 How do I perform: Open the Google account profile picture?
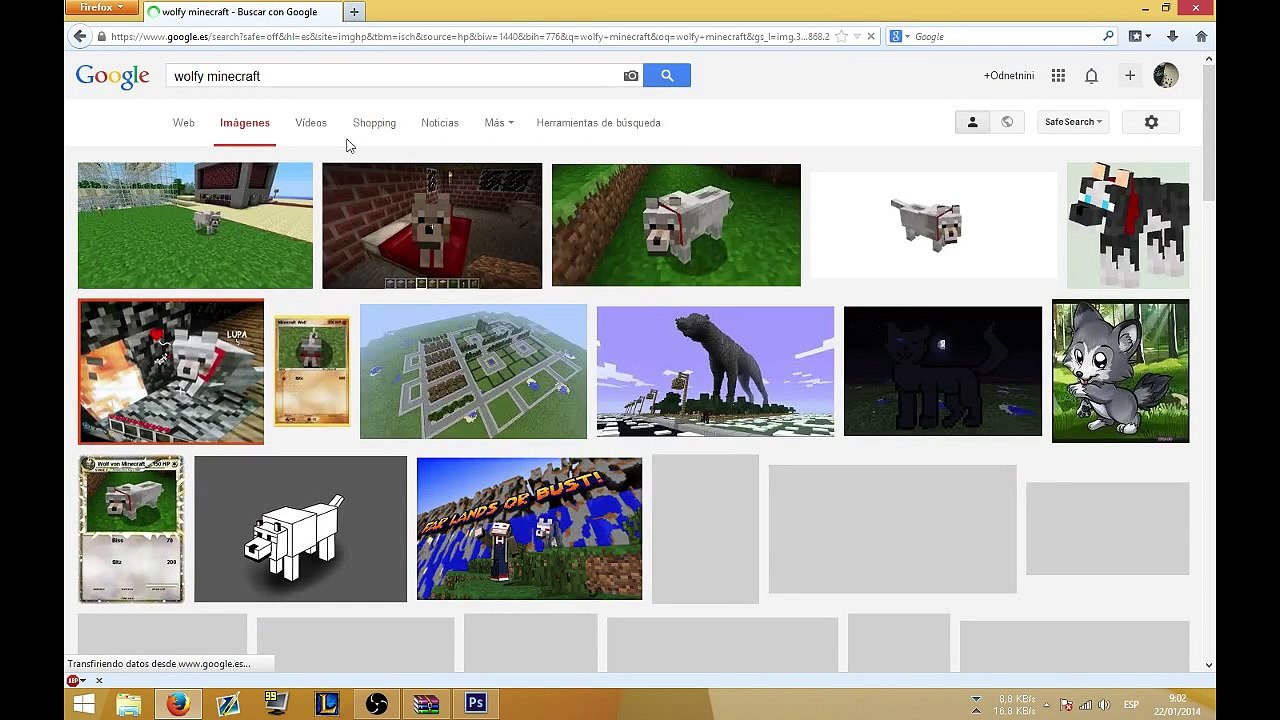point(1166,75)
